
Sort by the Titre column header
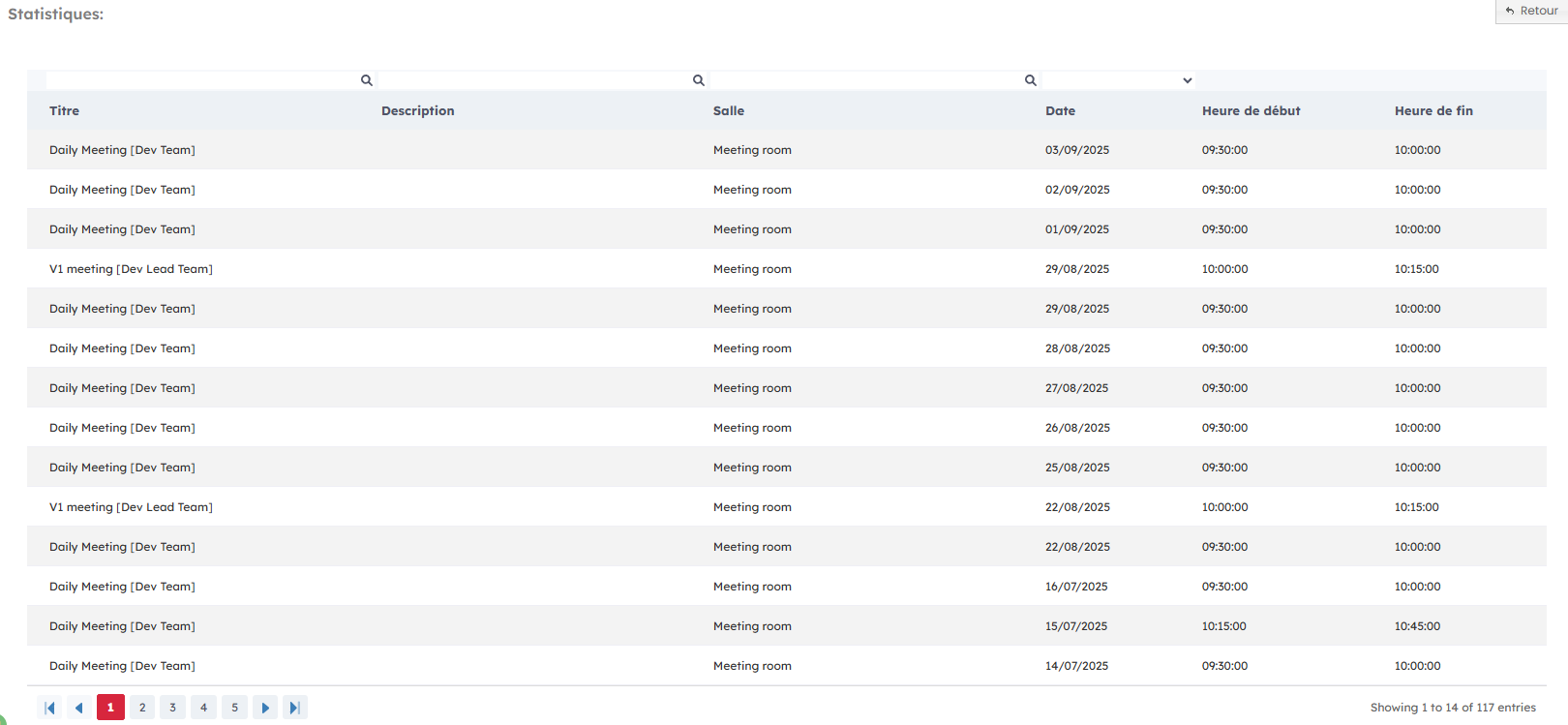(x=65, y=111)
